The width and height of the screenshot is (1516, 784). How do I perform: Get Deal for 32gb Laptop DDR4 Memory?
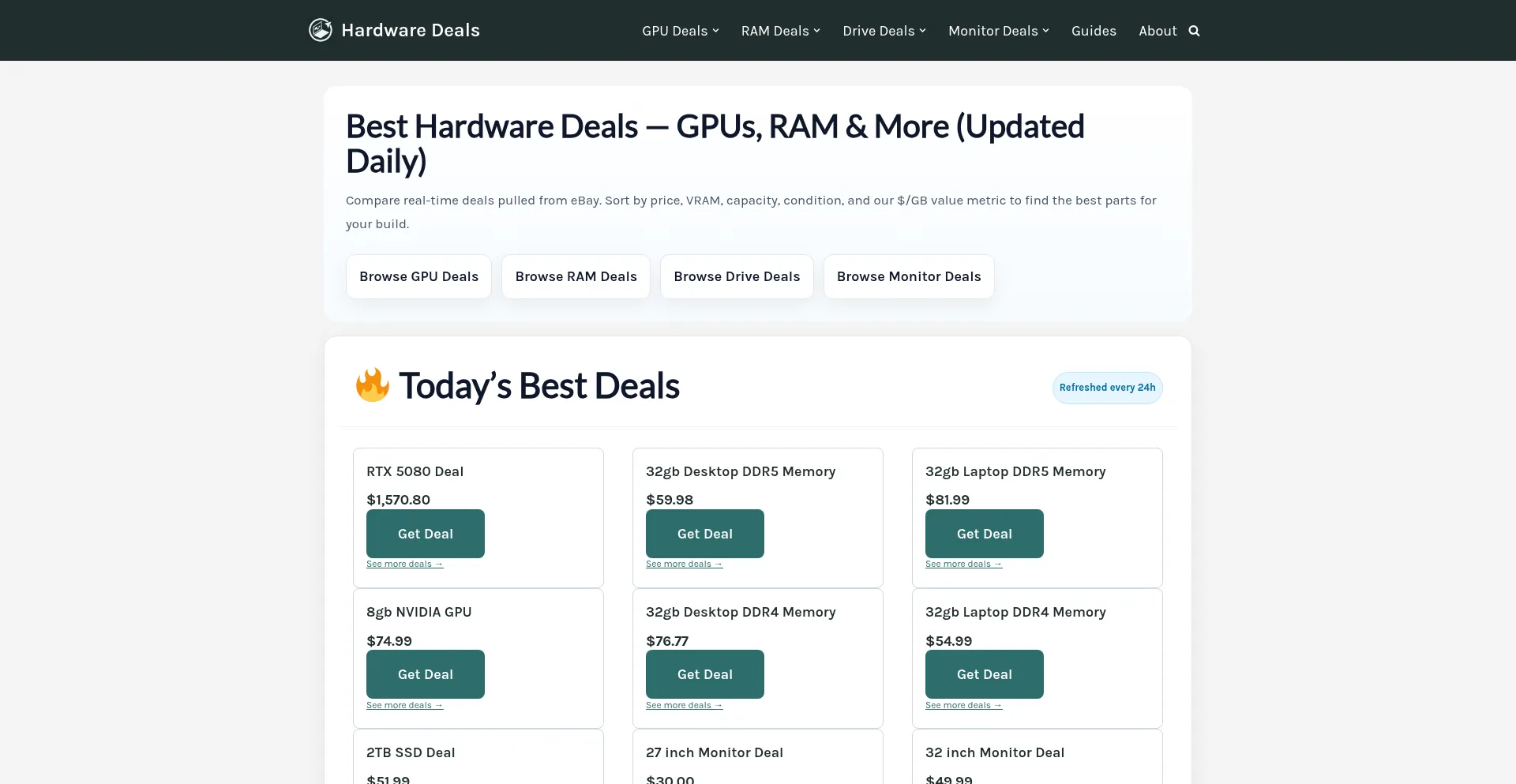(x=984, y=674)
